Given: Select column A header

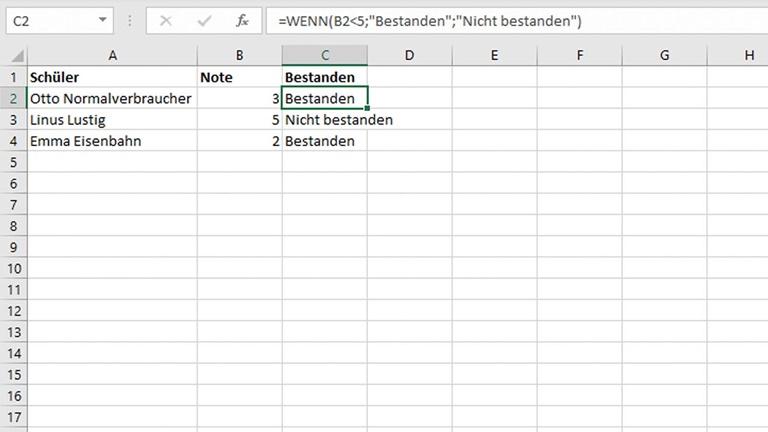Looking at the screenshot, I should [112, 56].
